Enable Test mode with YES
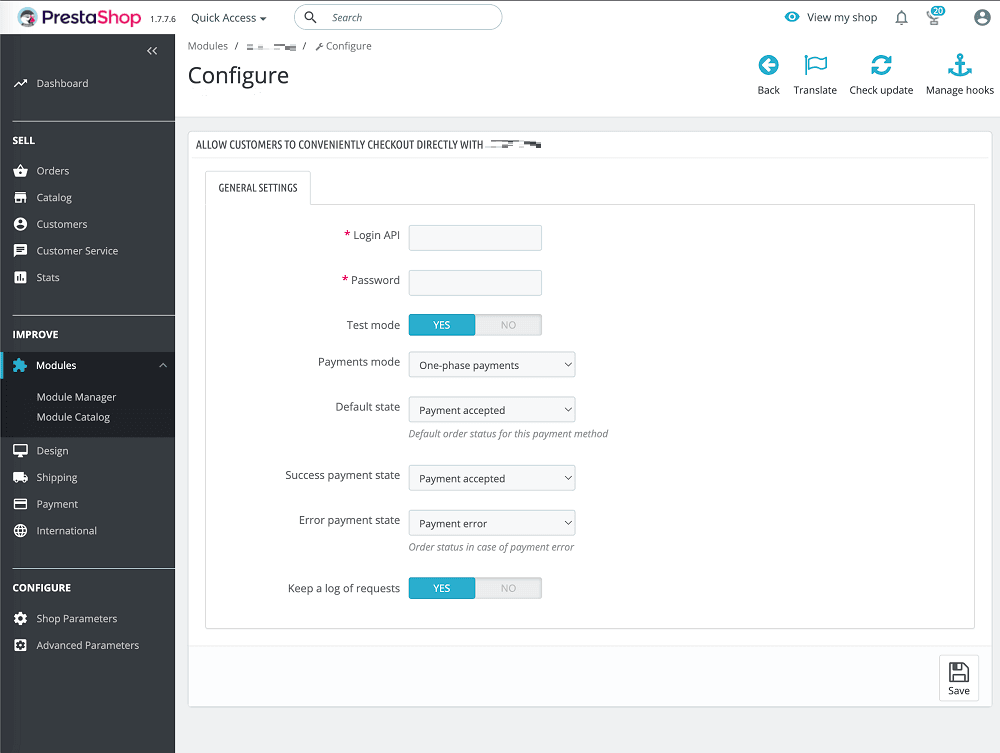1000x753 pixels. (441, 324)
